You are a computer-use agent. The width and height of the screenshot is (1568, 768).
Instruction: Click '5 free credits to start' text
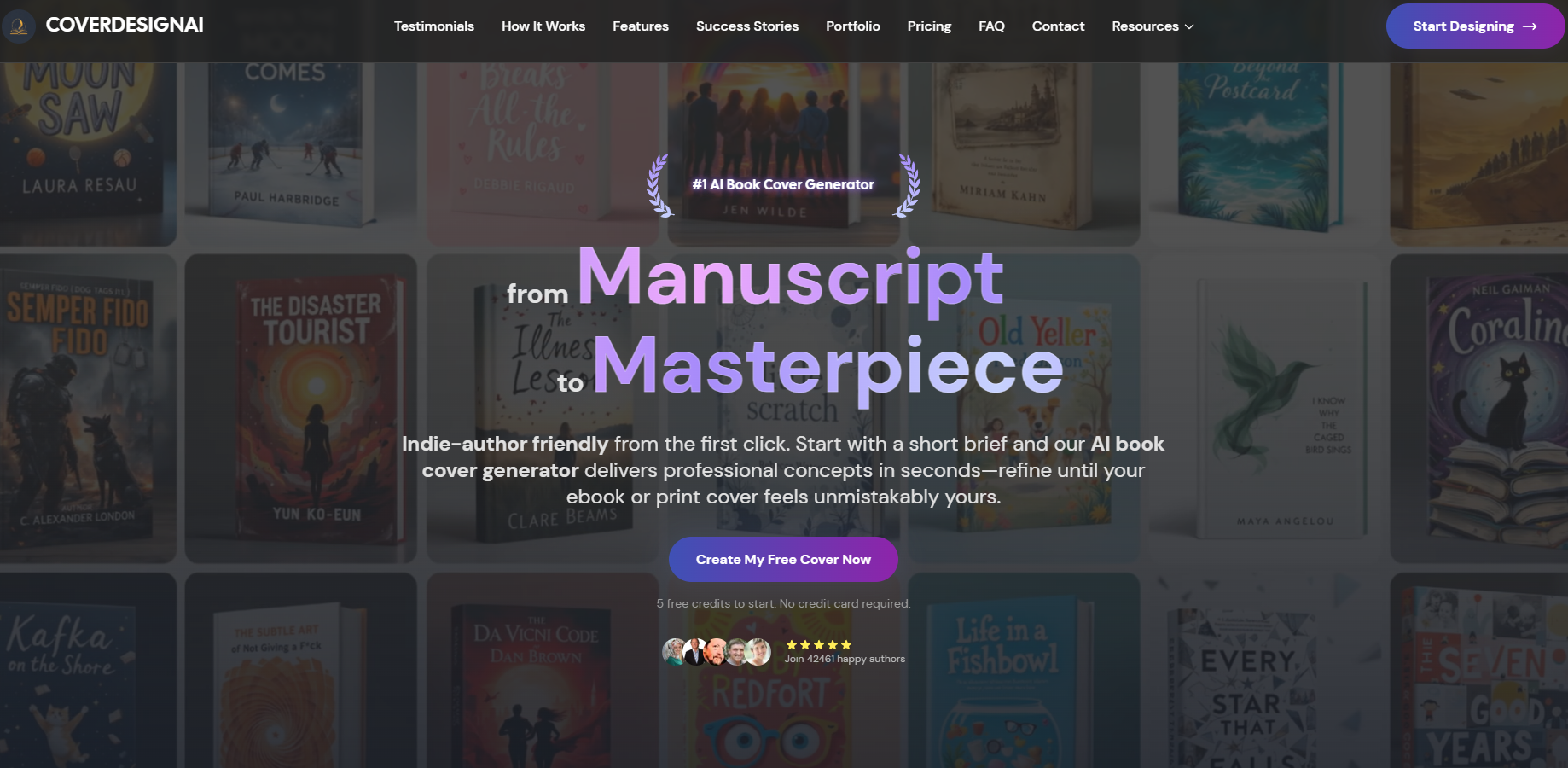click(783, 603)
